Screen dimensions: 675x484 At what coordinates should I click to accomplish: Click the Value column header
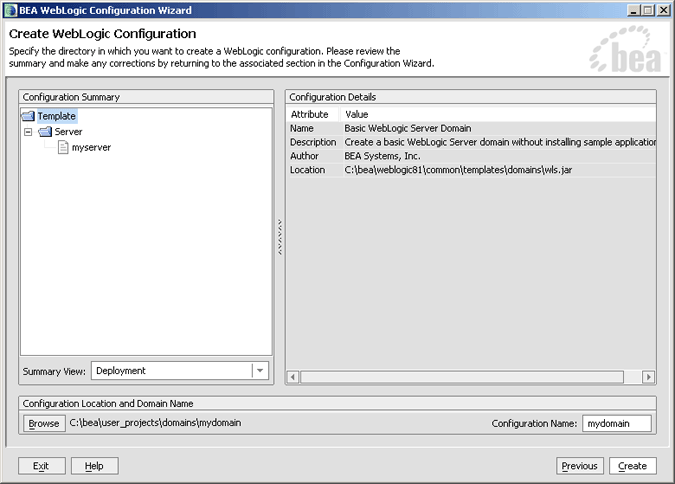point(499,114)
